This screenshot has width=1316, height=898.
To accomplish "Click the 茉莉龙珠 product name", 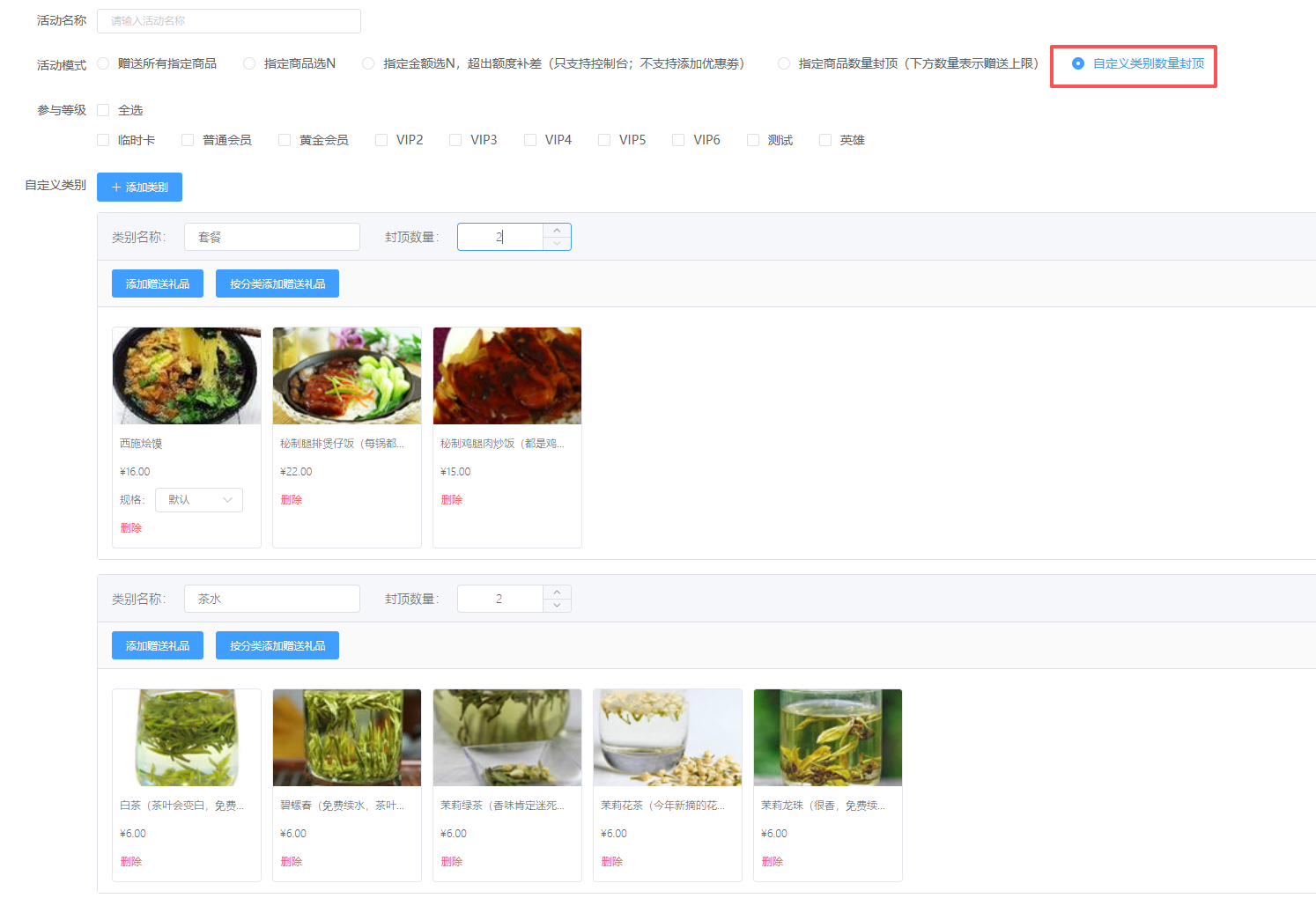I will coord(823,806).
